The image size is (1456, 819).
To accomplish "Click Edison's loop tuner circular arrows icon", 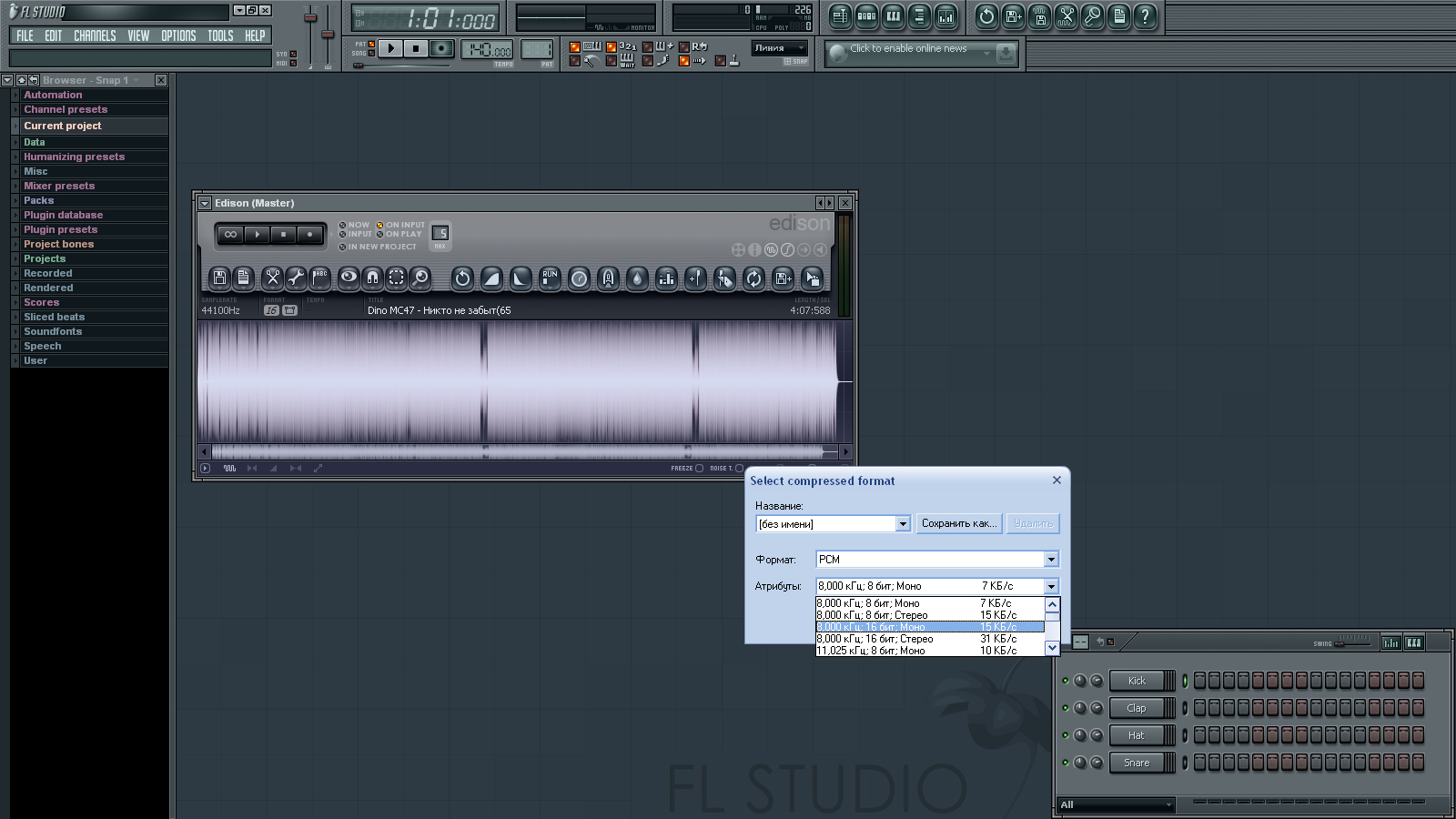I will click(x=753, y=278).
